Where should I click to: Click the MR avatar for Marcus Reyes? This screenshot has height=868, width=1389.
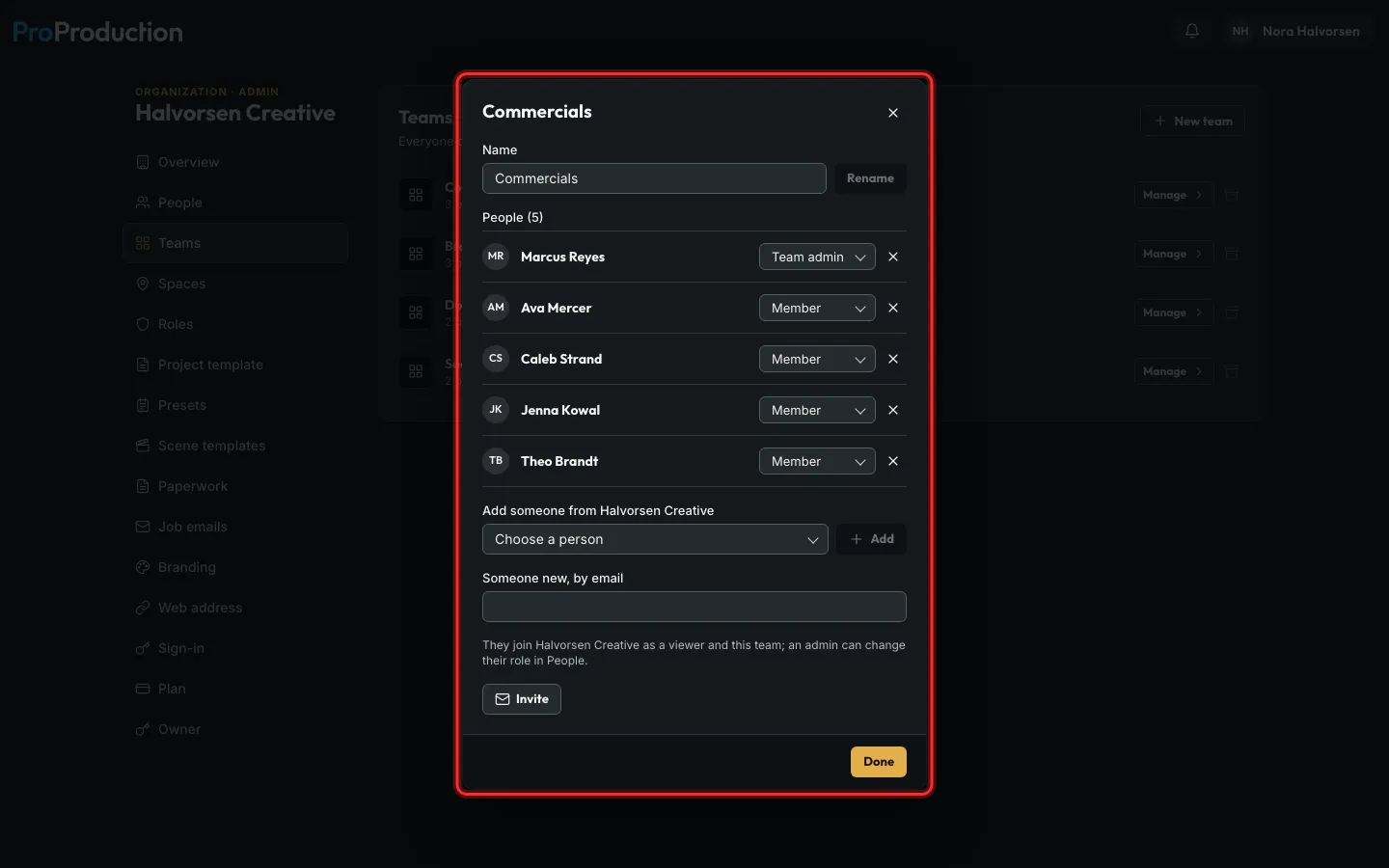click(x=496, y=257)
